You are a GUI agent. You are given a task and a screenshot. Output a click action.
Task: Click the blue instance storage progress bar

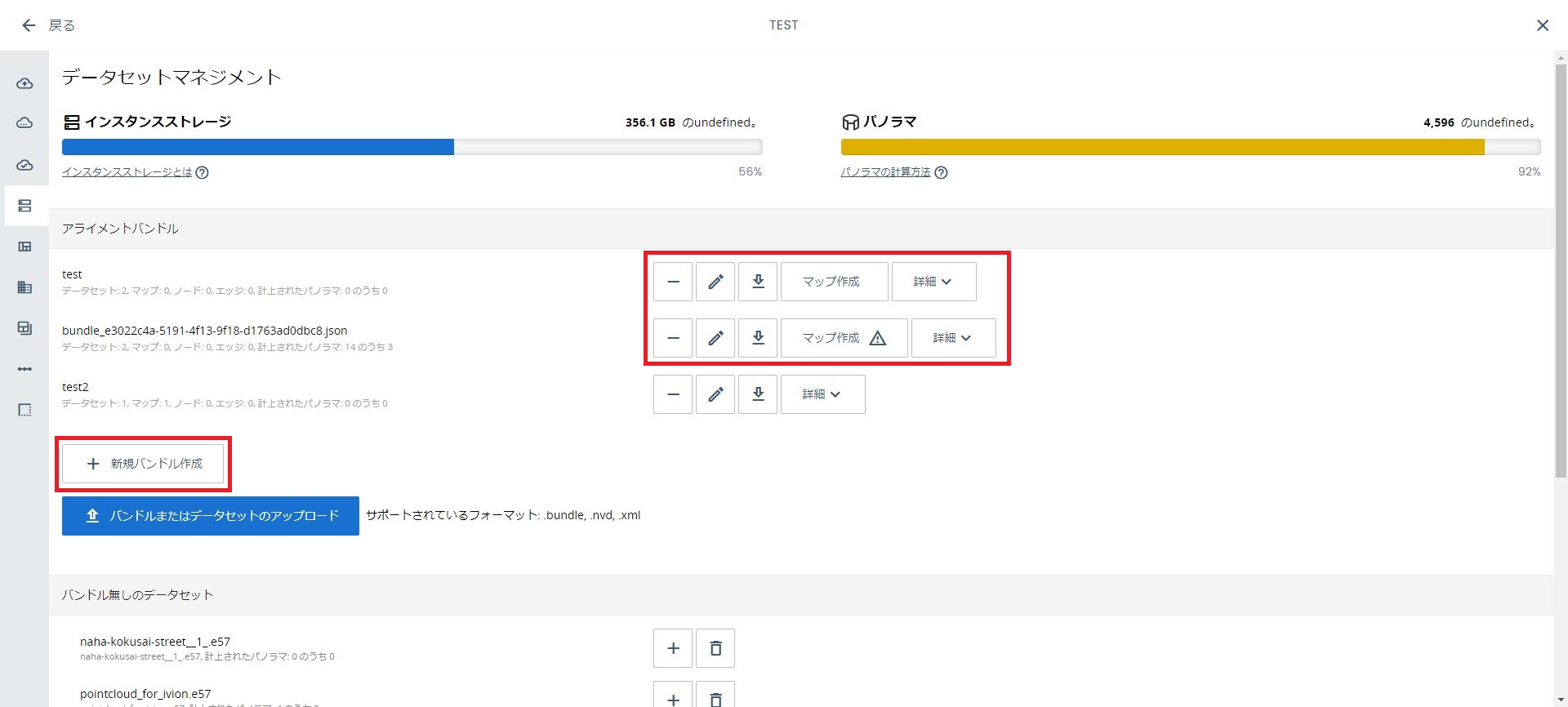(x=258, y=147)
